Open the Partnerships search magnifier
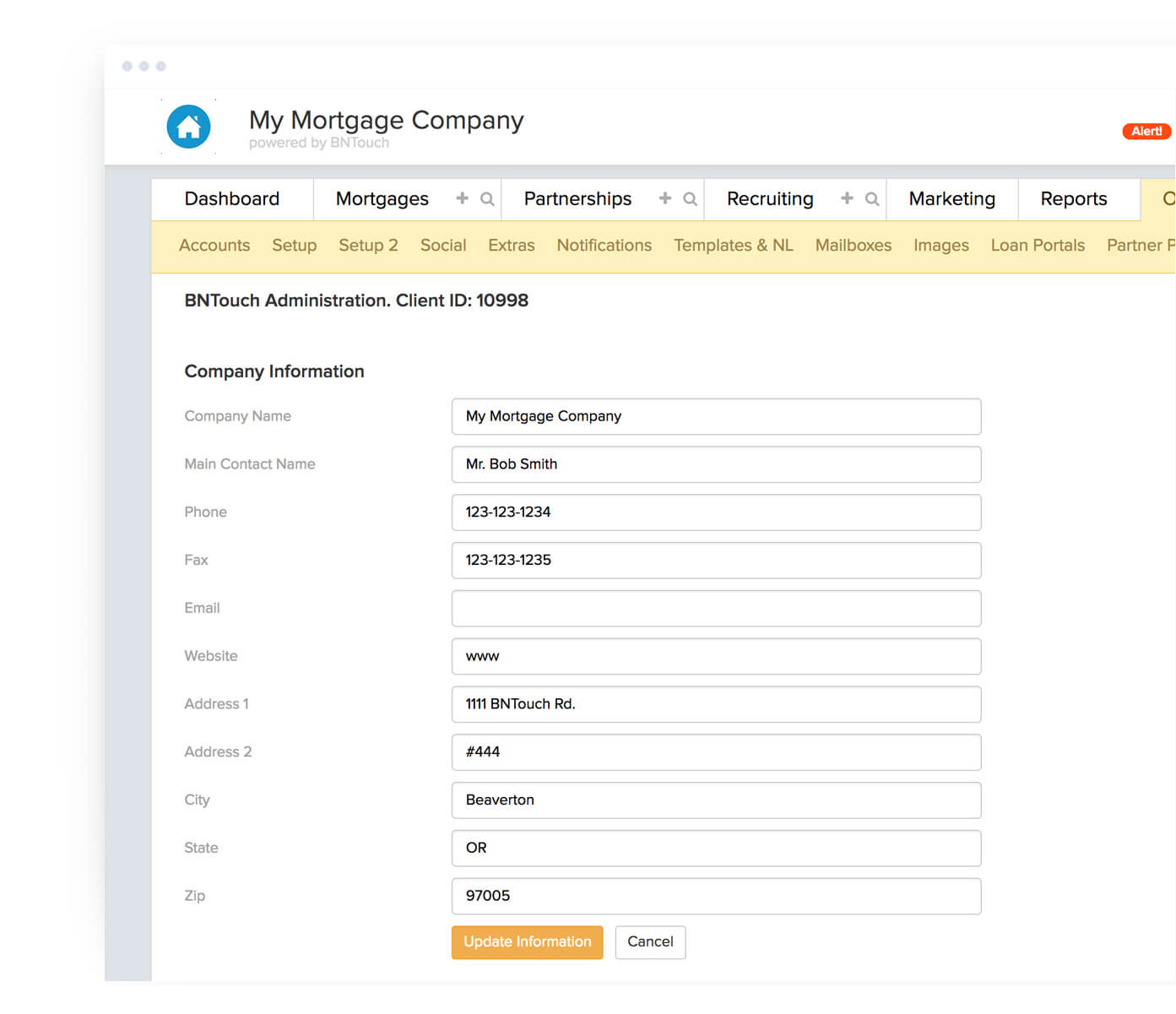 click(x=690, y=198)
